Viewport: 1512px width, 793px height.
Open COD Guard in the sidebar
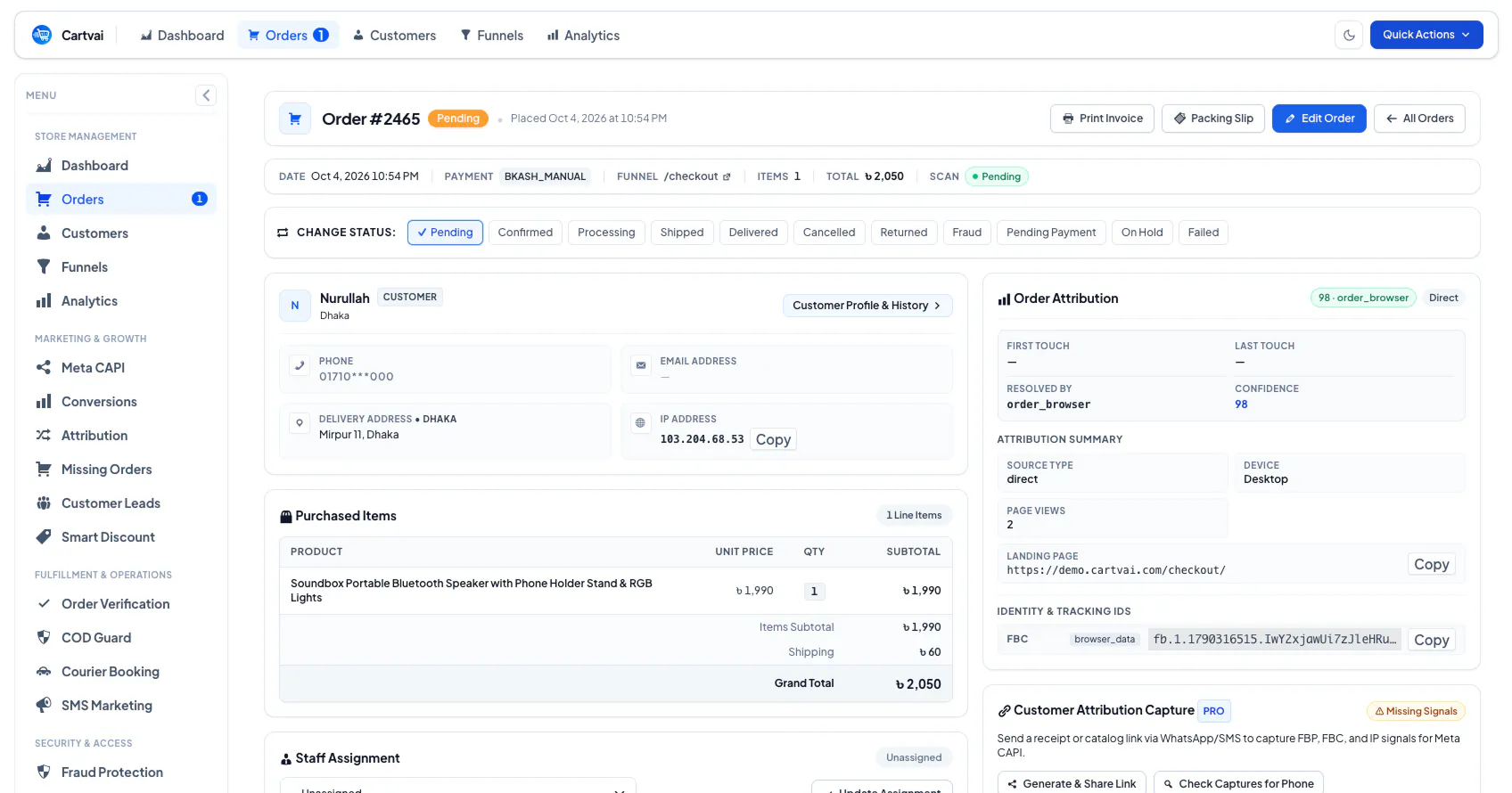(x=121, y=638)
